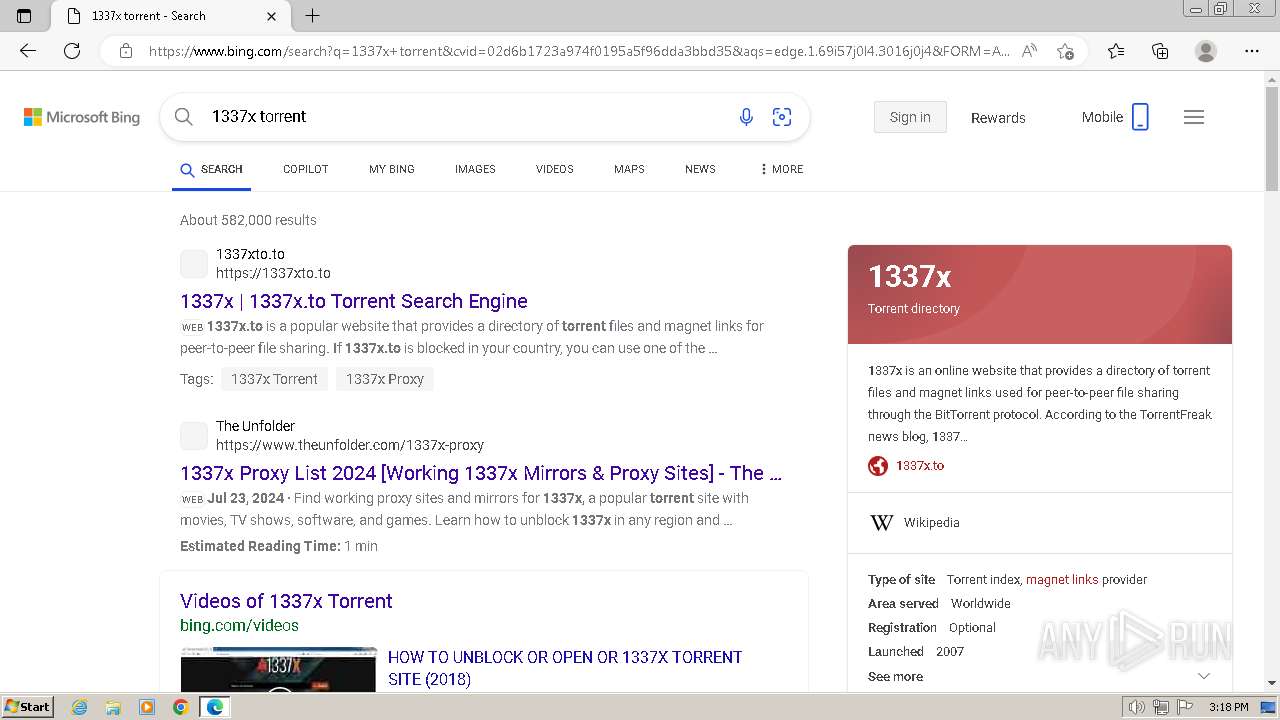Open tab actions menu icon

coord(24,16)
